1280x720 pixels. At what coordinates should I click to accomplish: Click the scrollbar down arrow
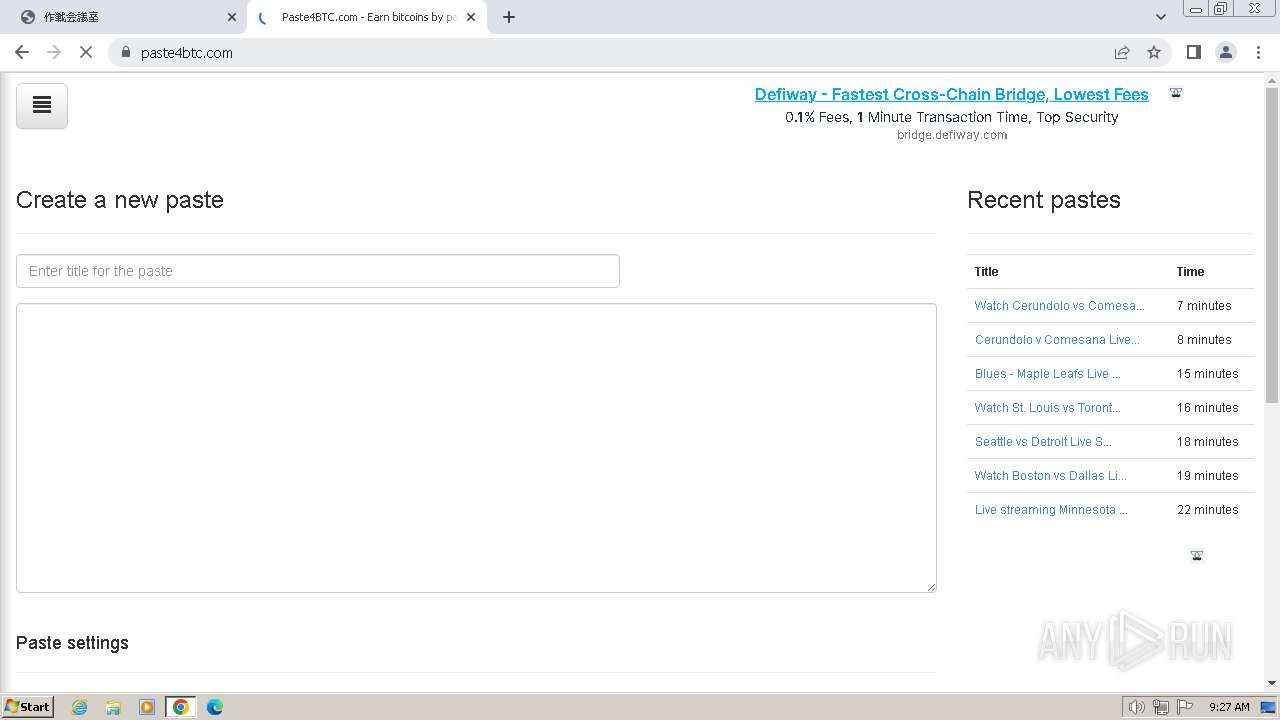[1272, 684]
